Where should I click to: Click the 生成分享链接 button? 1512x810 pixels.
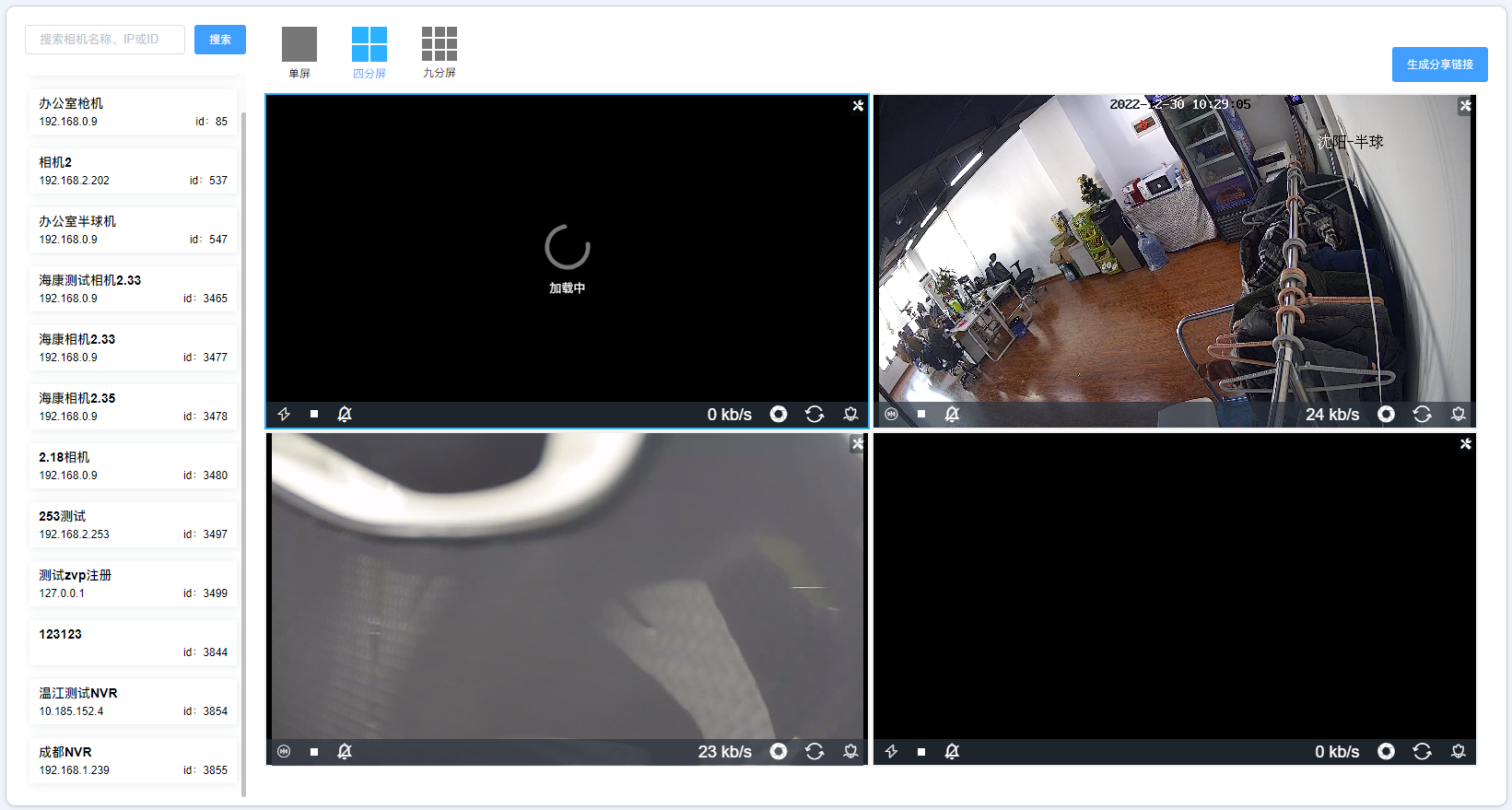click(1439, 65)
